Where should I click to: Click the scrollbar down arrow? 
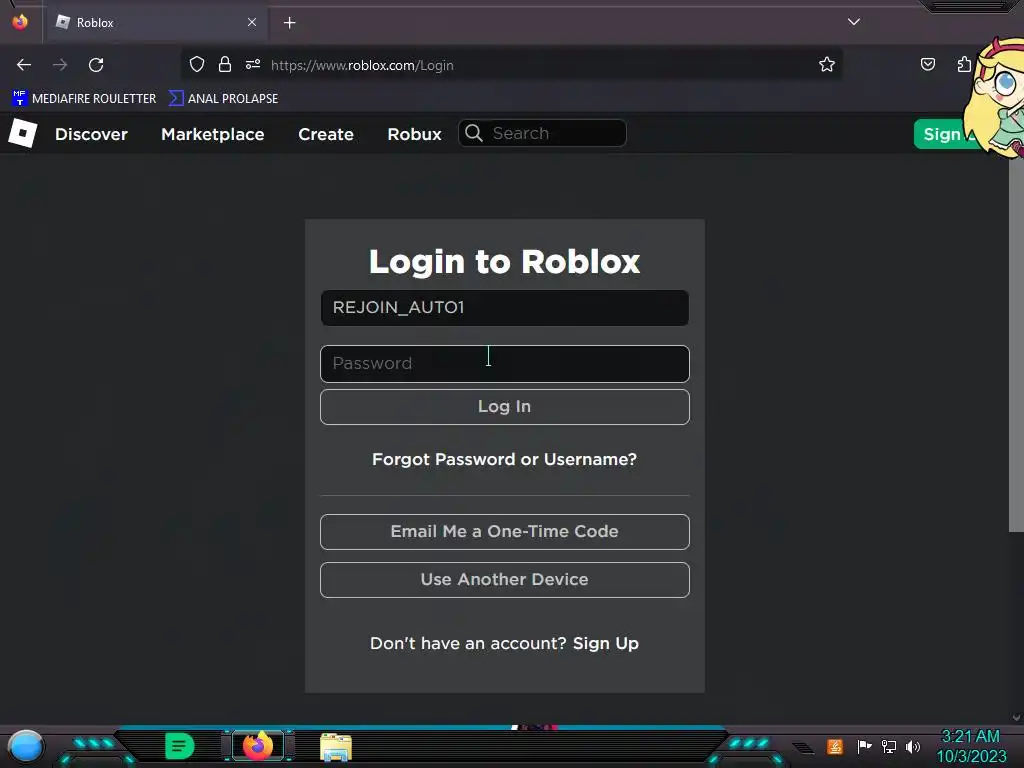1016,717
